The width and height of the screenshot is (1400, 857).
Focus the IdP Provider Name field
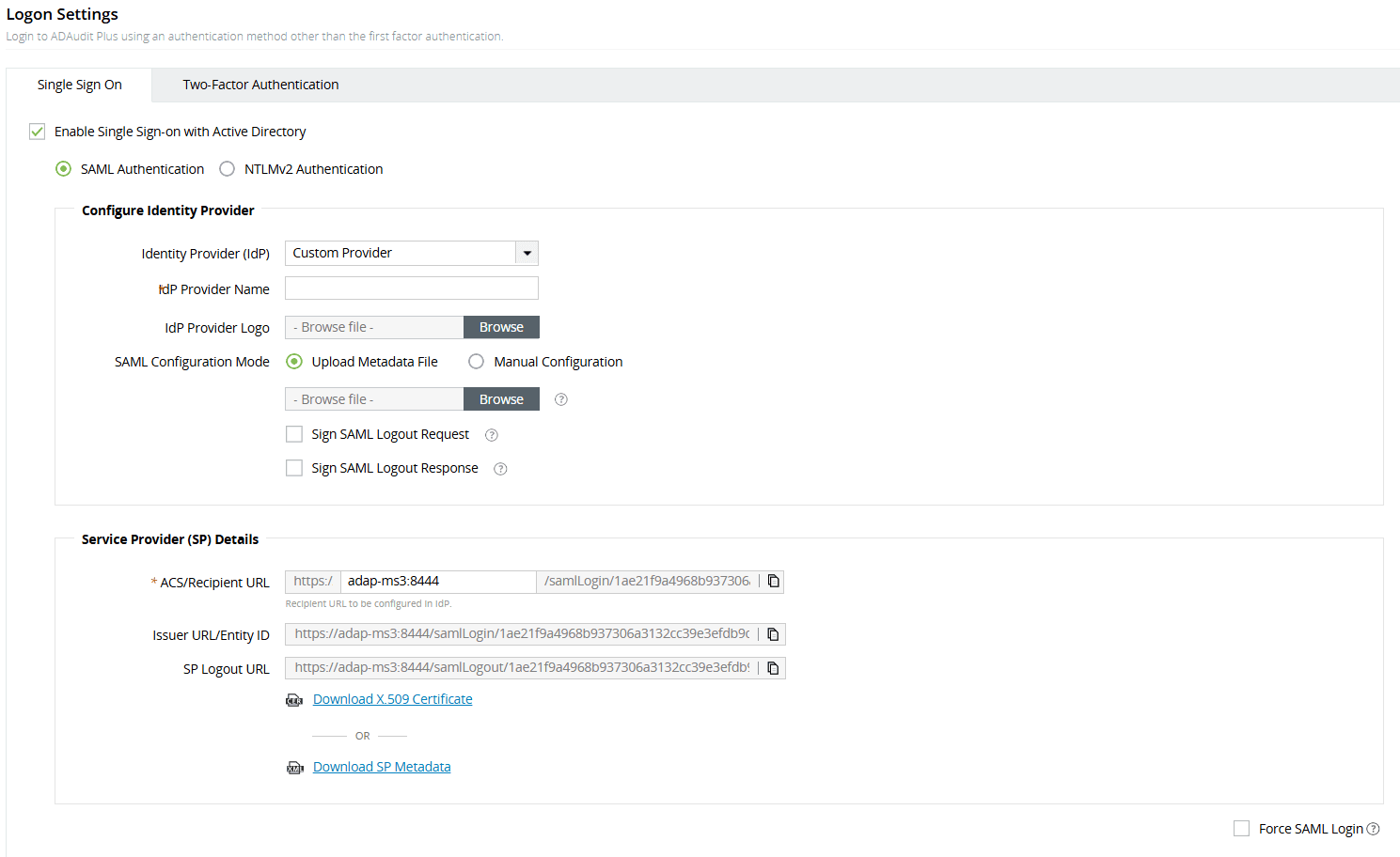(x=412, y=288)
